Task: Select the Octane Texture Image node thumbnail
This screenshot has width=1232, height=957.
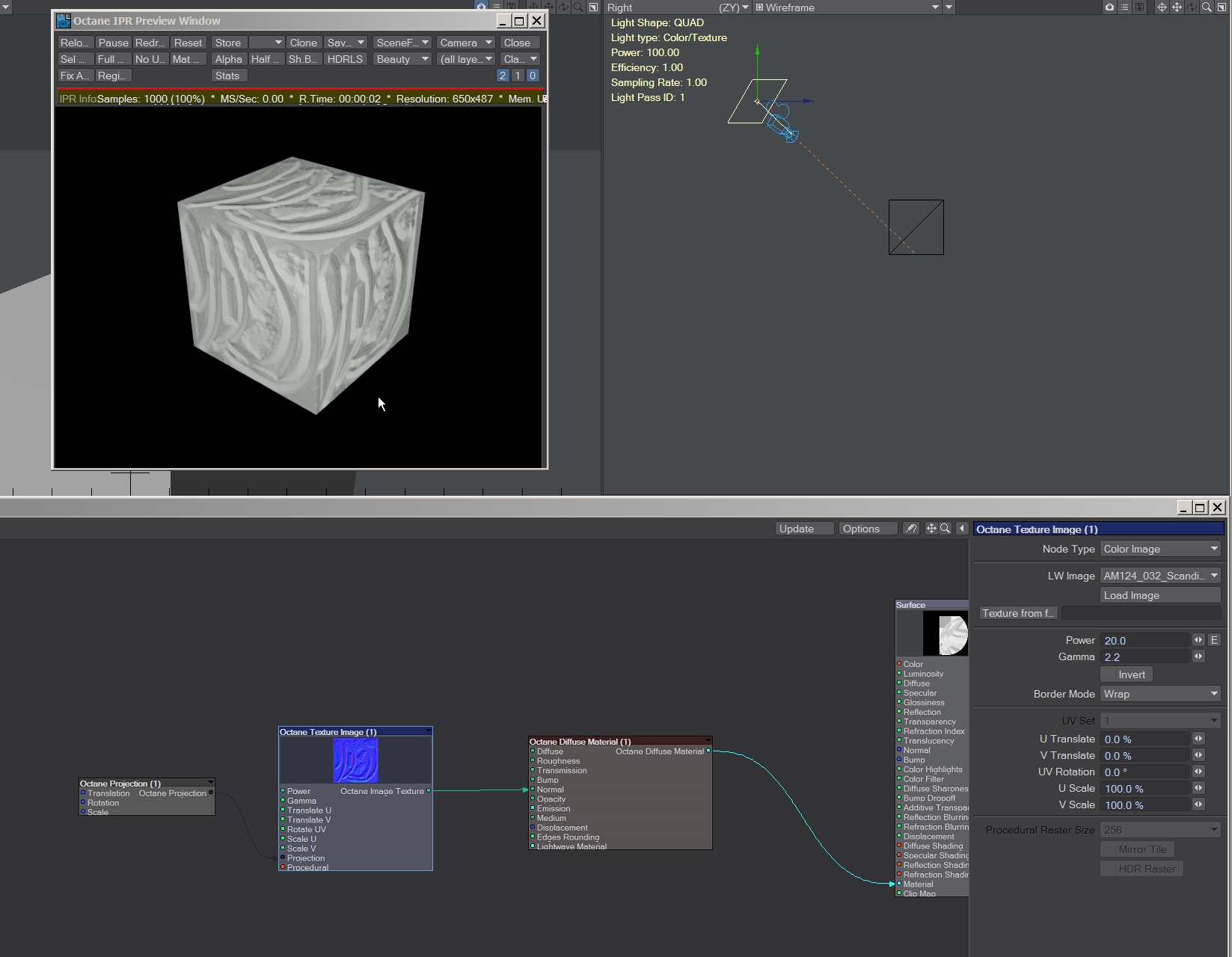Action: [x=355, y=760]
